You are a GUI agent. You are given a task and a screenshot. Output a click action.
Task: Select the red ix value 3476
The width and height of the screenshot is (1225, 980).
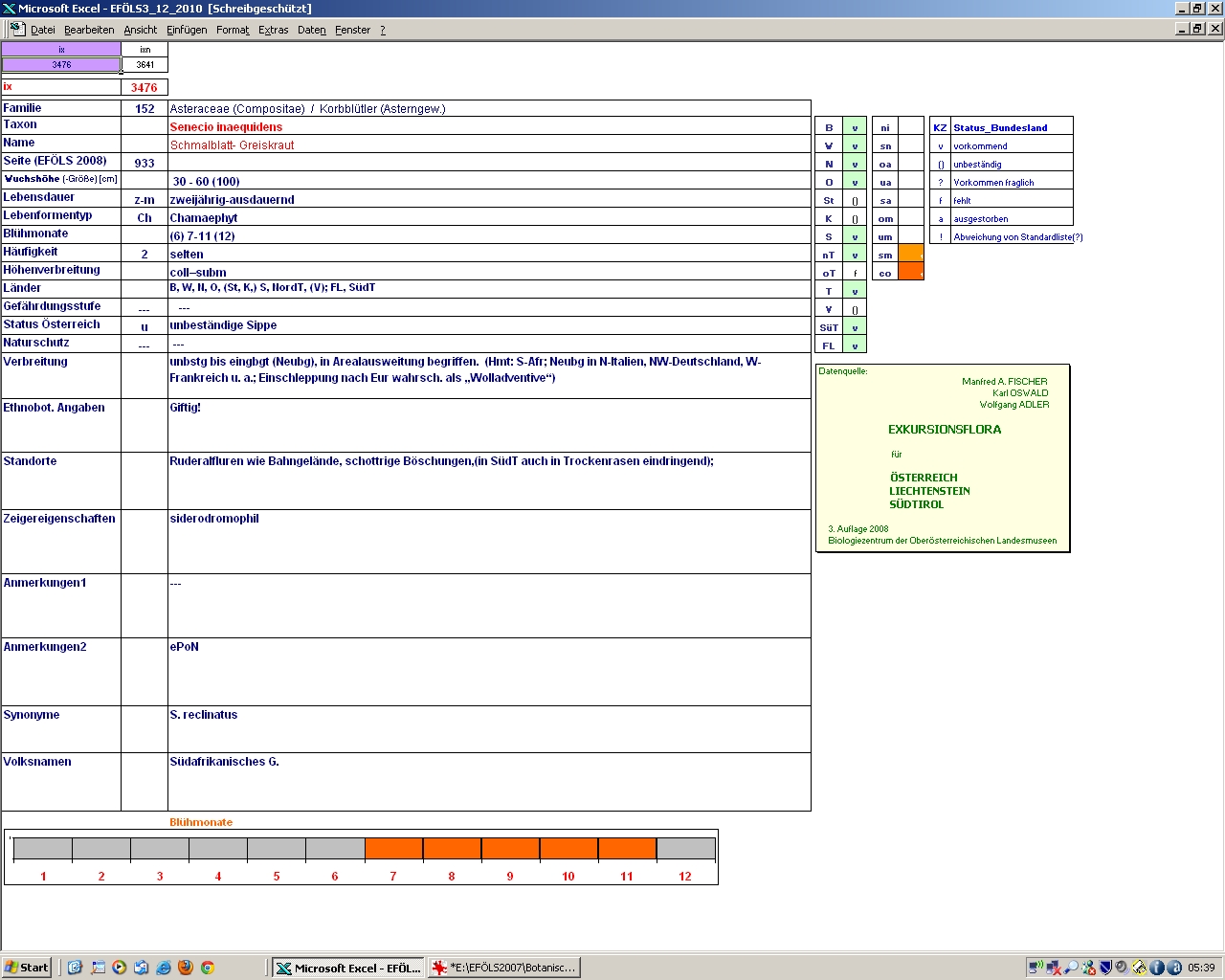click(x=145, y=87)
